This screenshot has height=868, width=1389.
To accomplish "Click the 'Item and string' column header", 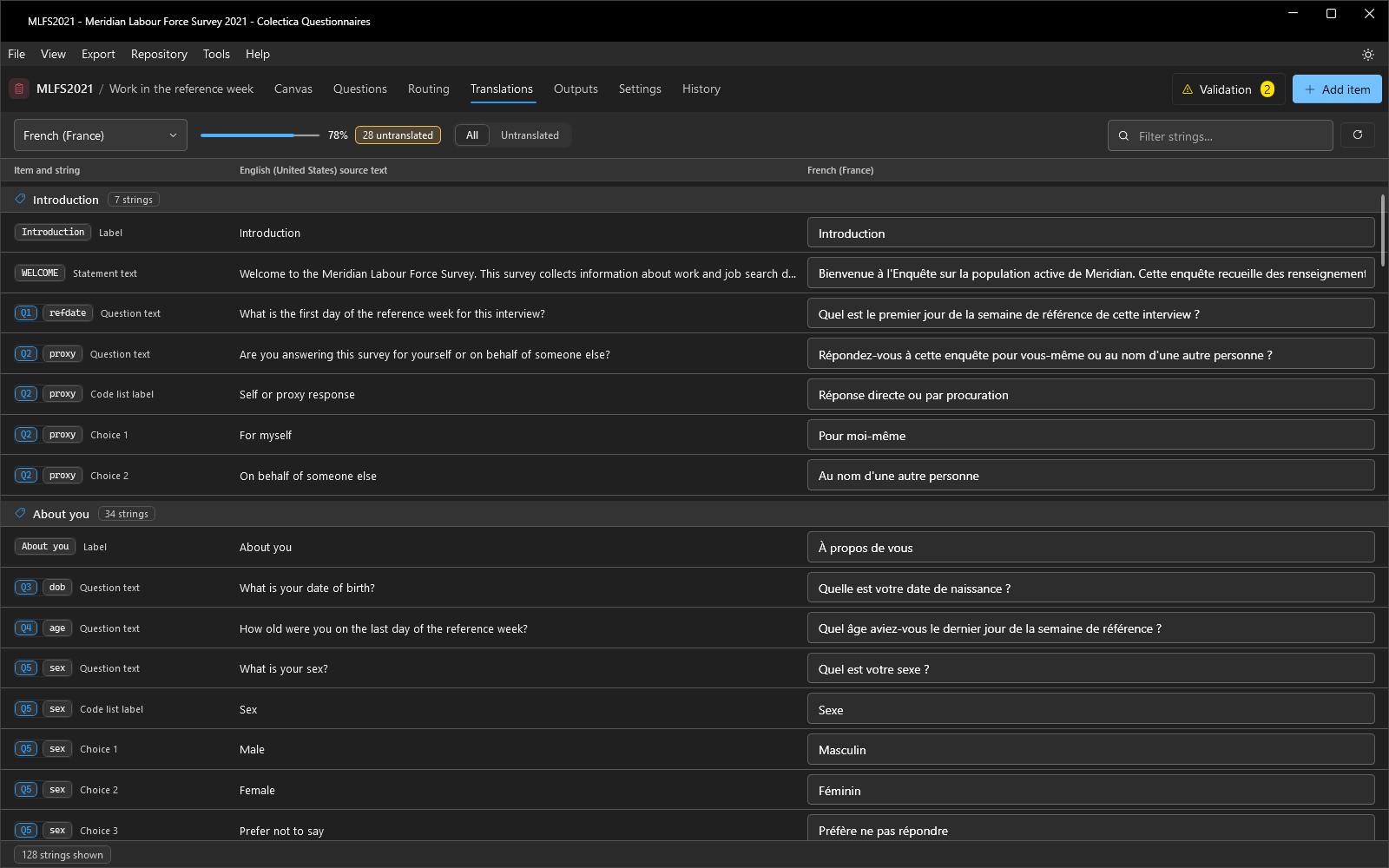I will pos(47,170).
